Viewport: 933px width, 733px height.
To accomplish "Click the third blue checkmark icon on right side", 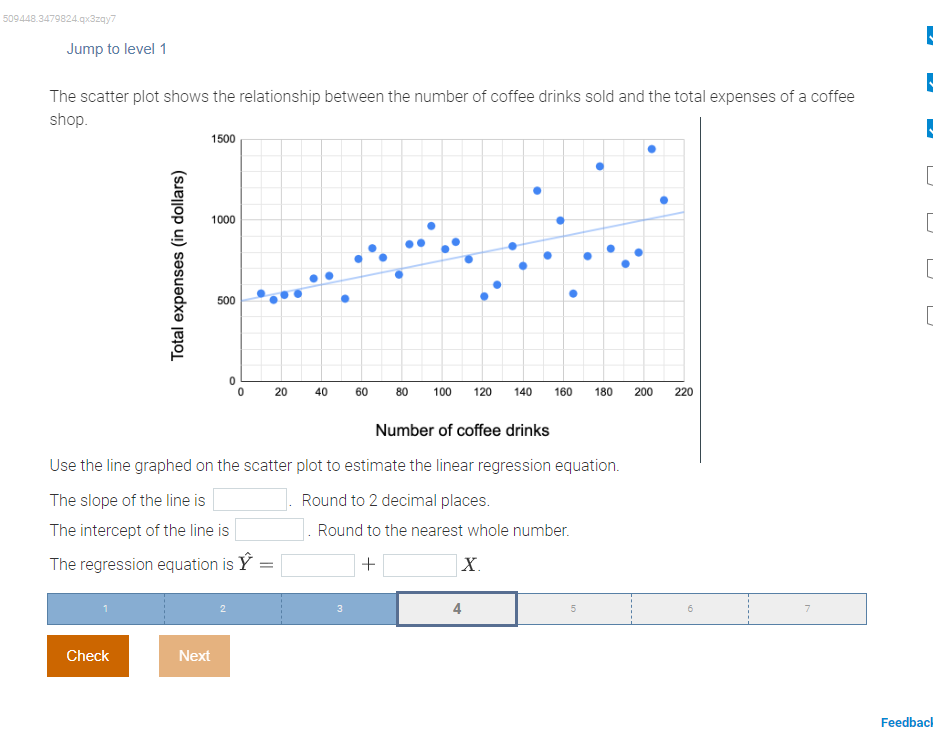I will click(929, 127).
